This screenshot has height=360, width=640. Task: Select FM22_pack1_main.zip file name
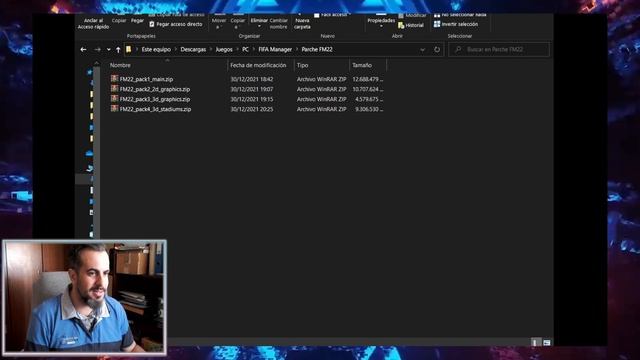pos(146,79)
